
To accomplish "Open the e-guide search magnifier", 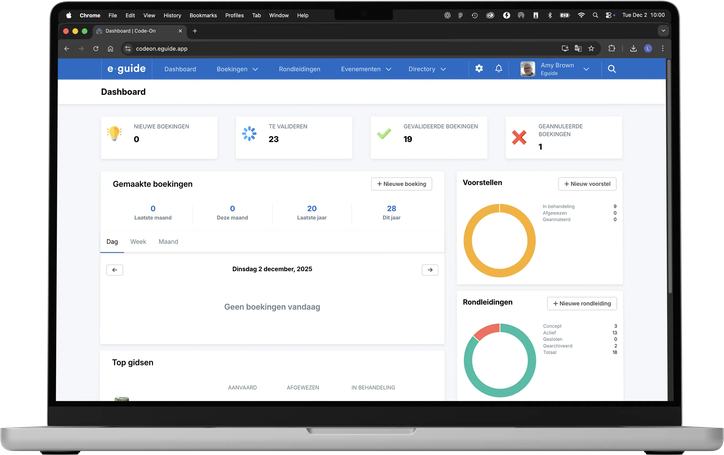I will [612, 69].
